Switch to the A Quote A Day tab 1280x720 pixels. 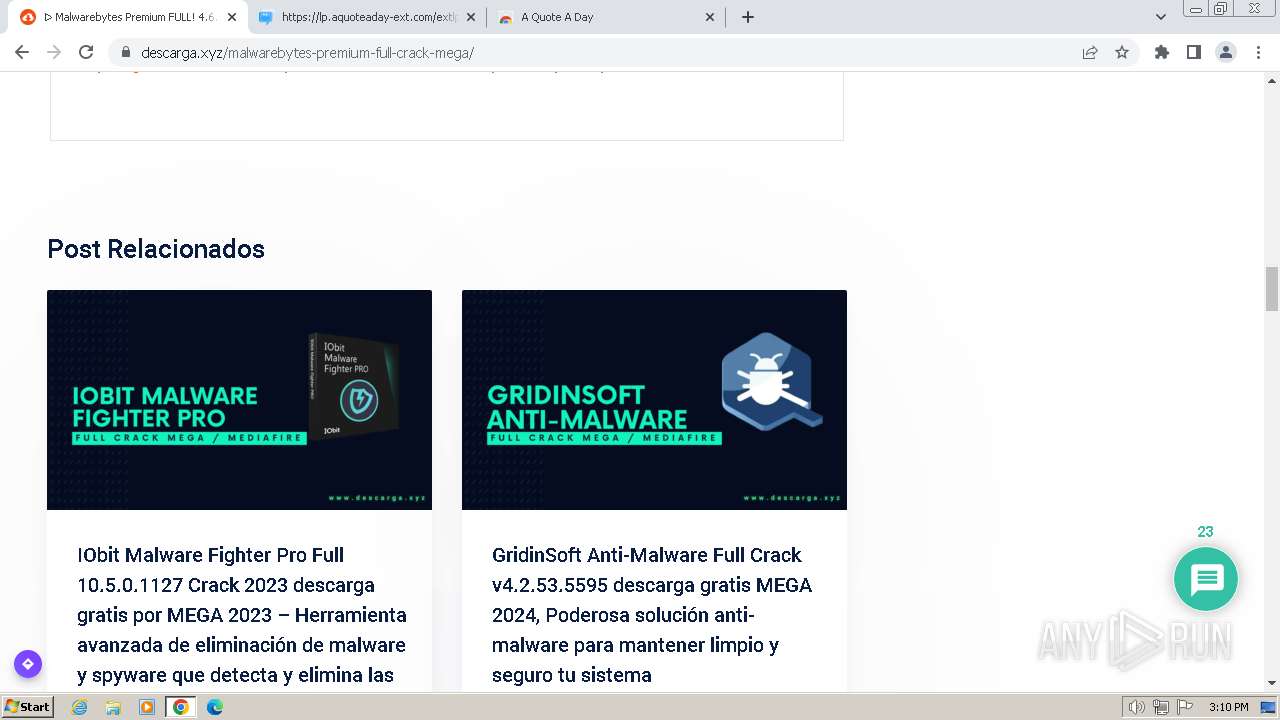(x=607, y=17)
